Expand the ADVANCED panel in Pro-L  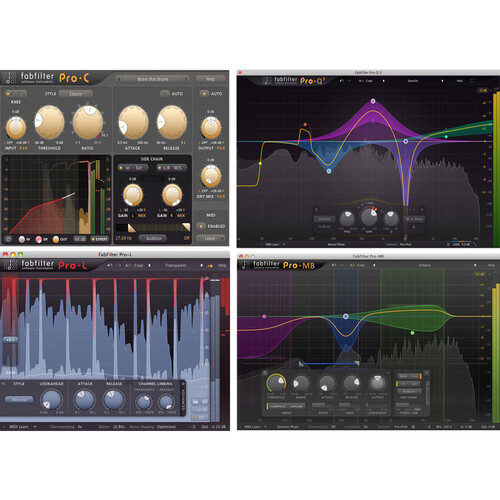click(x=183, y=398)
